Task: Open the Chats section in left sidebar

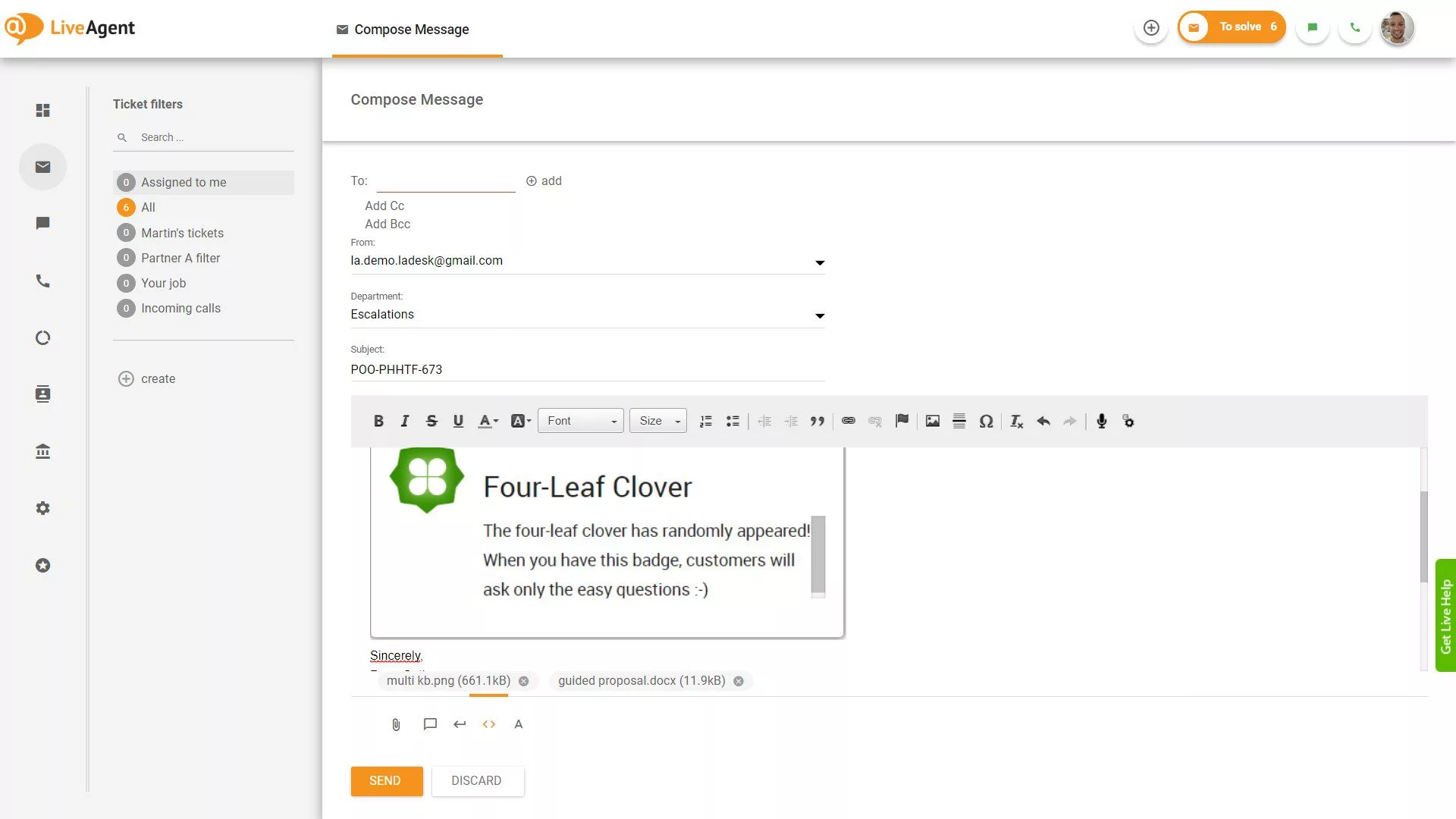Action: click(42, 223)
